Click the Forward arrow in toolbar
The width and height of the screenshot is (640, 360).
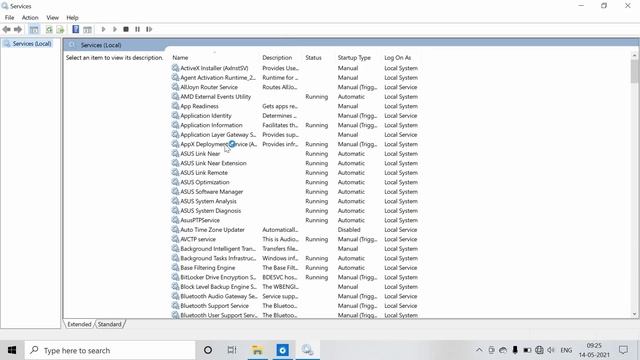(18, 29)
